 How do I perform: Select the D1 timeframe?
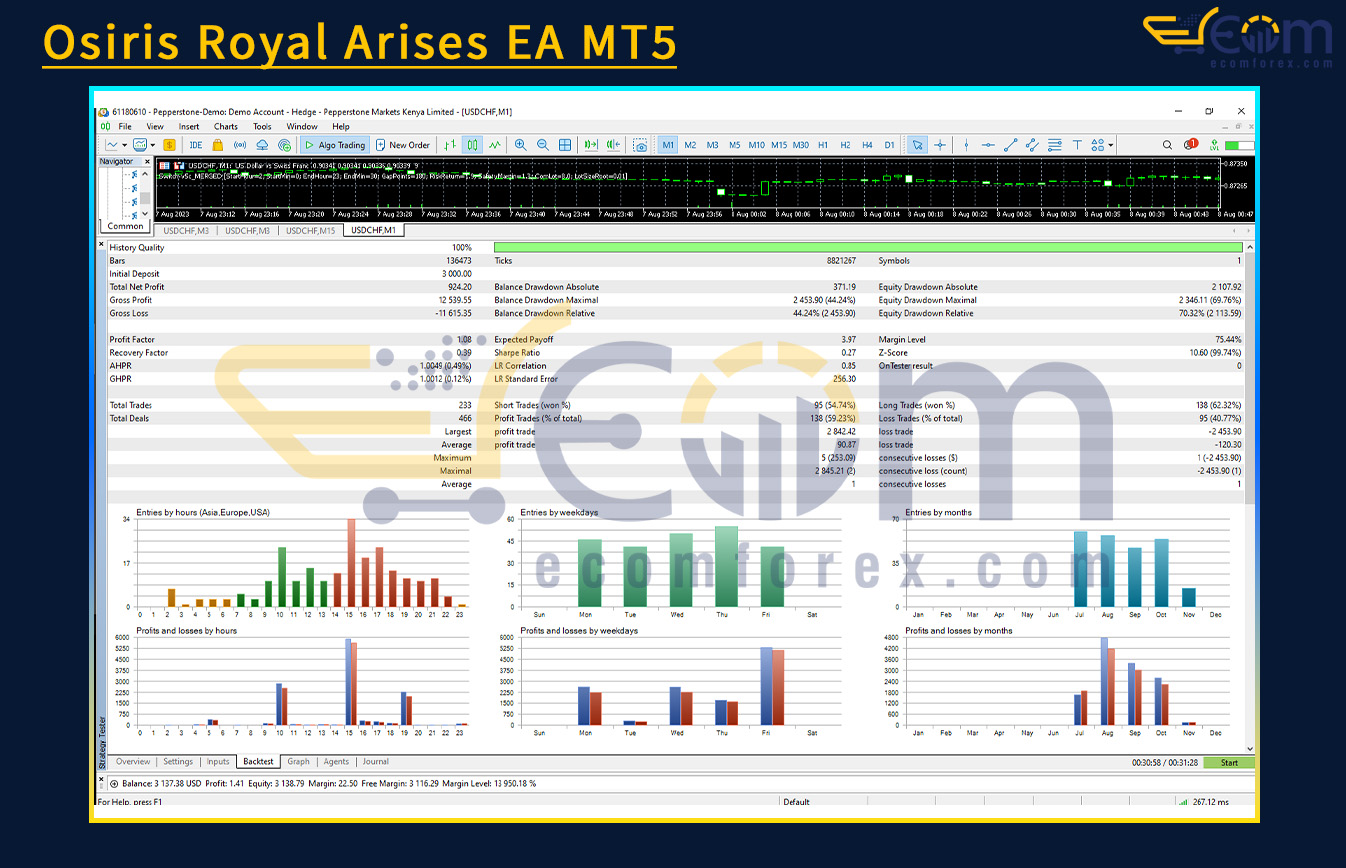tap(889, 145)
